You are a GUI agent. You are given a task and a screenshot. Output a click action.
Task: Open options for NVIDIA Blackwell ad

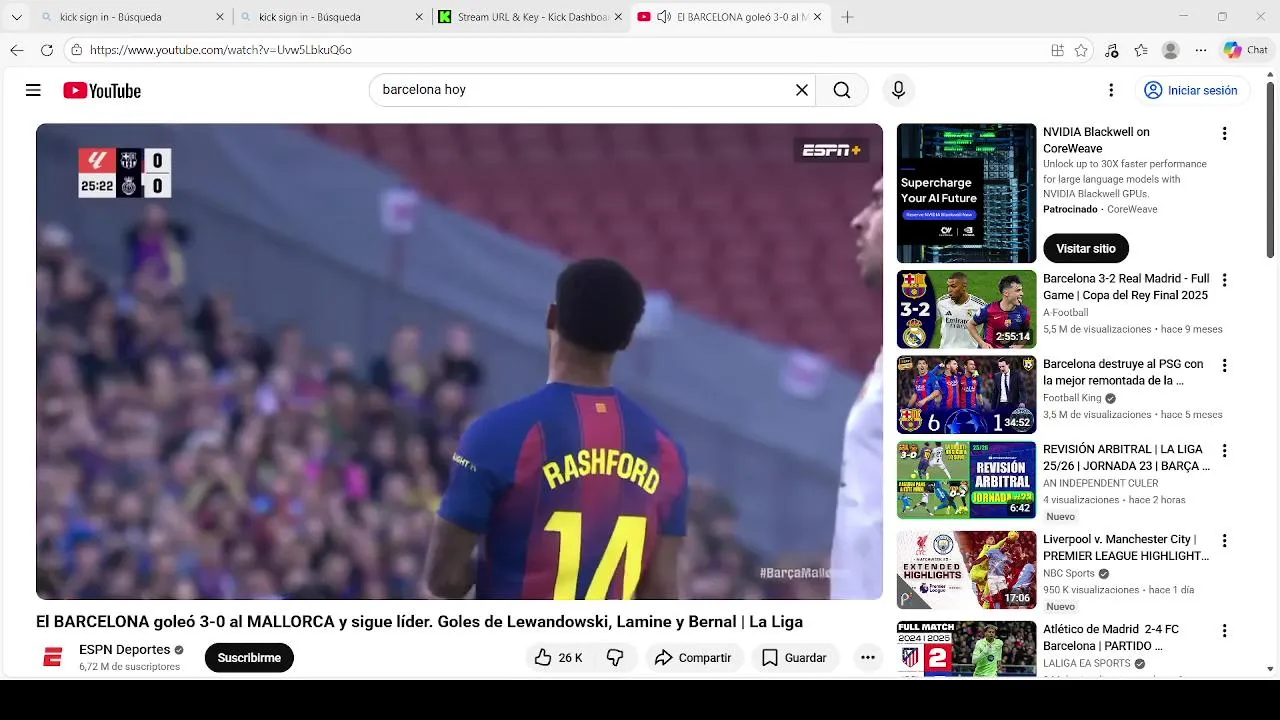pos(1224,133)
